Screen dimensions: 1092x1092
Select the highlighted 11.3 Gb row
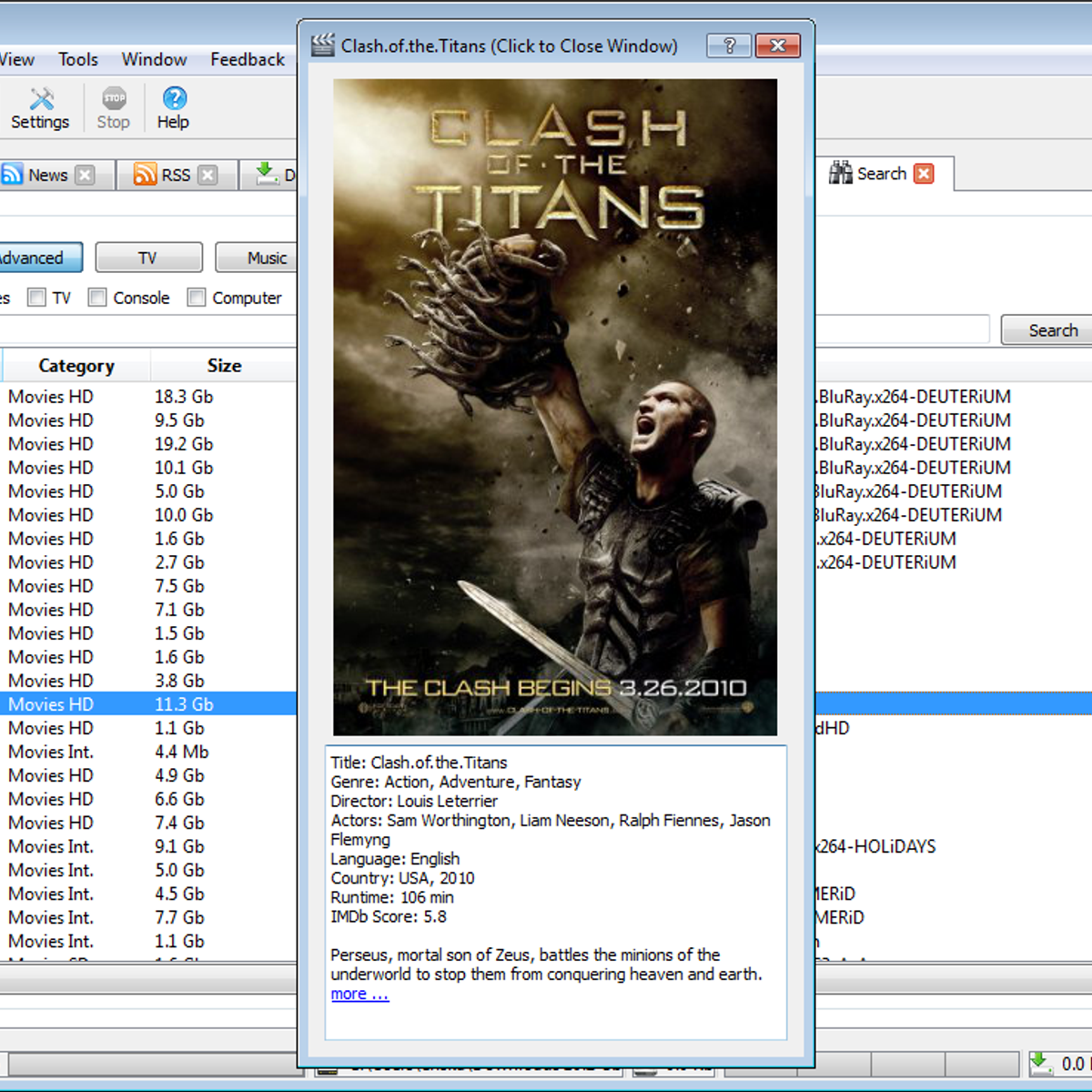click(148, 704)
